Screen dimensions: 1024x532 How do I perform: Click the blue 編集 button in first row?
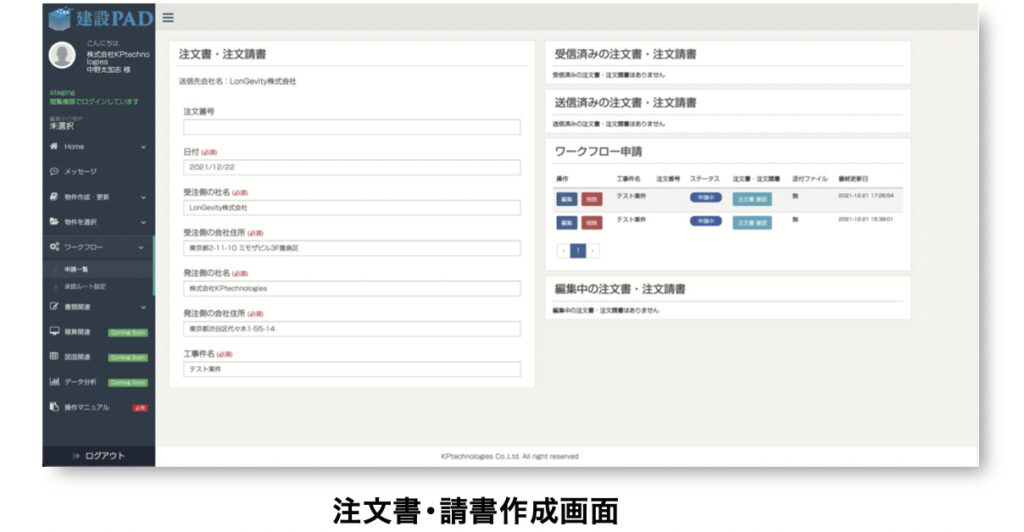click(x=567, y=198)
